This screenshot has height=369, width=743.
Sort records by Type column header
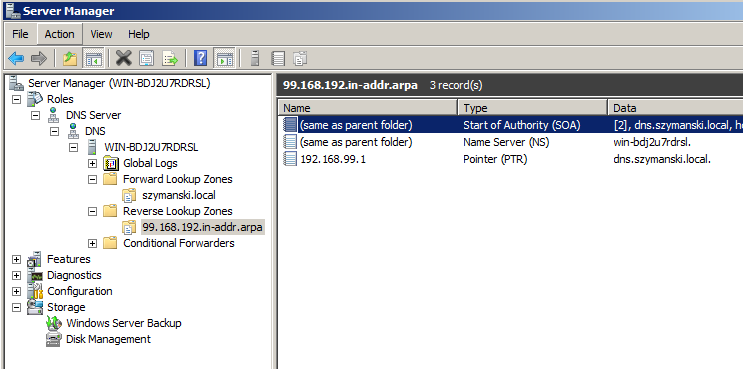[x=533, y=108]
